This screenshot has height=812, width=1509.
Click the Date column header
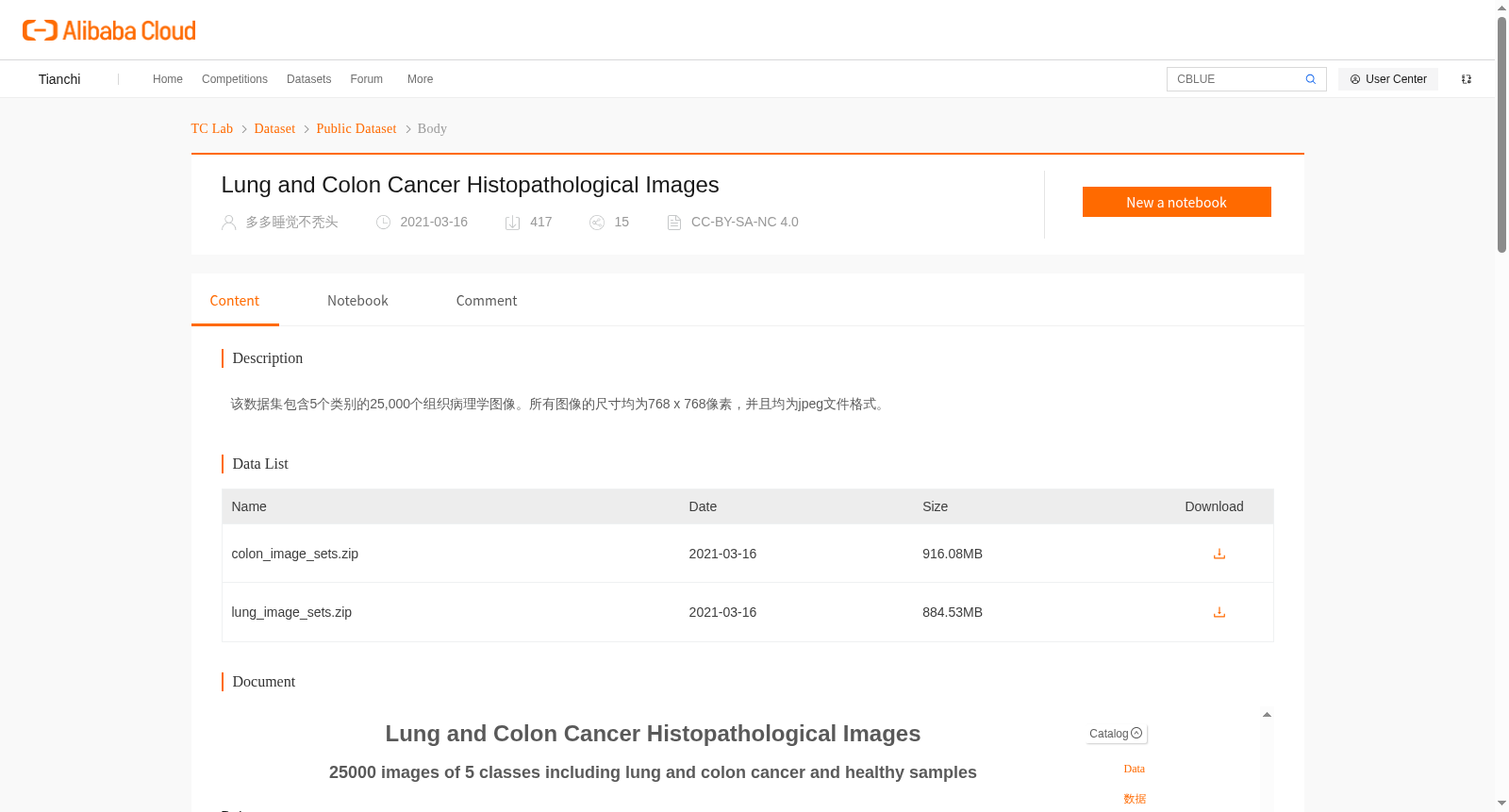[x=703, y=506]
